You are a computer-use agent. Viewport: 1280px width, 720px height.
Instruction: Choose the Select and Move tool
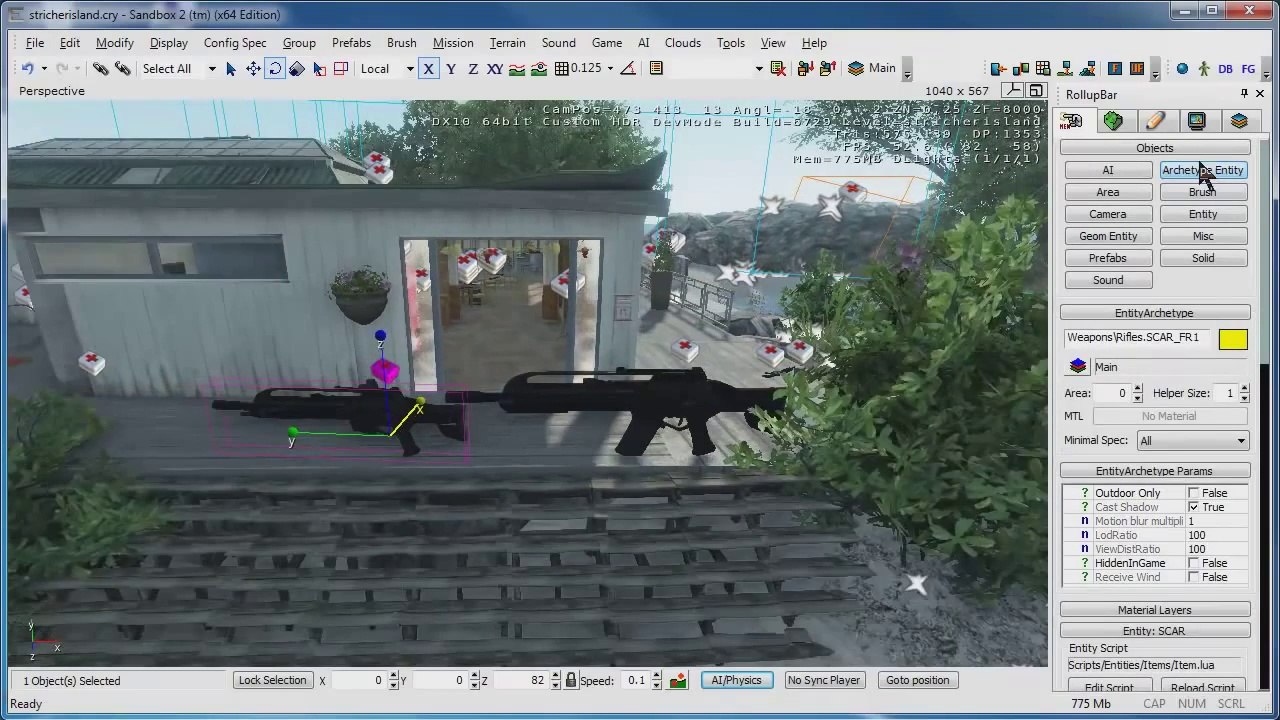tap(253, 69)
